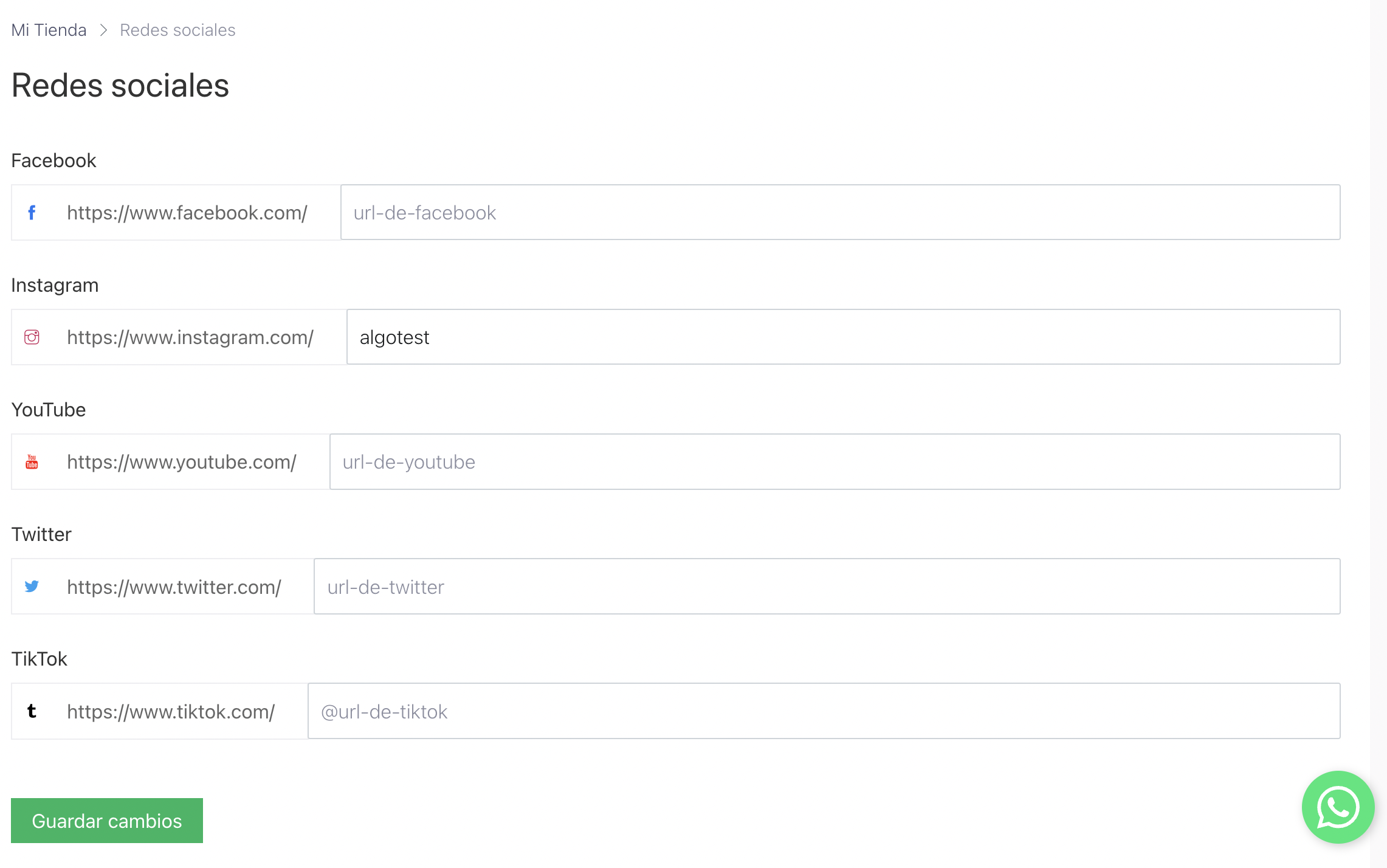This screenshot has width=1387, height=868.
Task: Click the Instagram field containing algotest
Action: [844, 337]
